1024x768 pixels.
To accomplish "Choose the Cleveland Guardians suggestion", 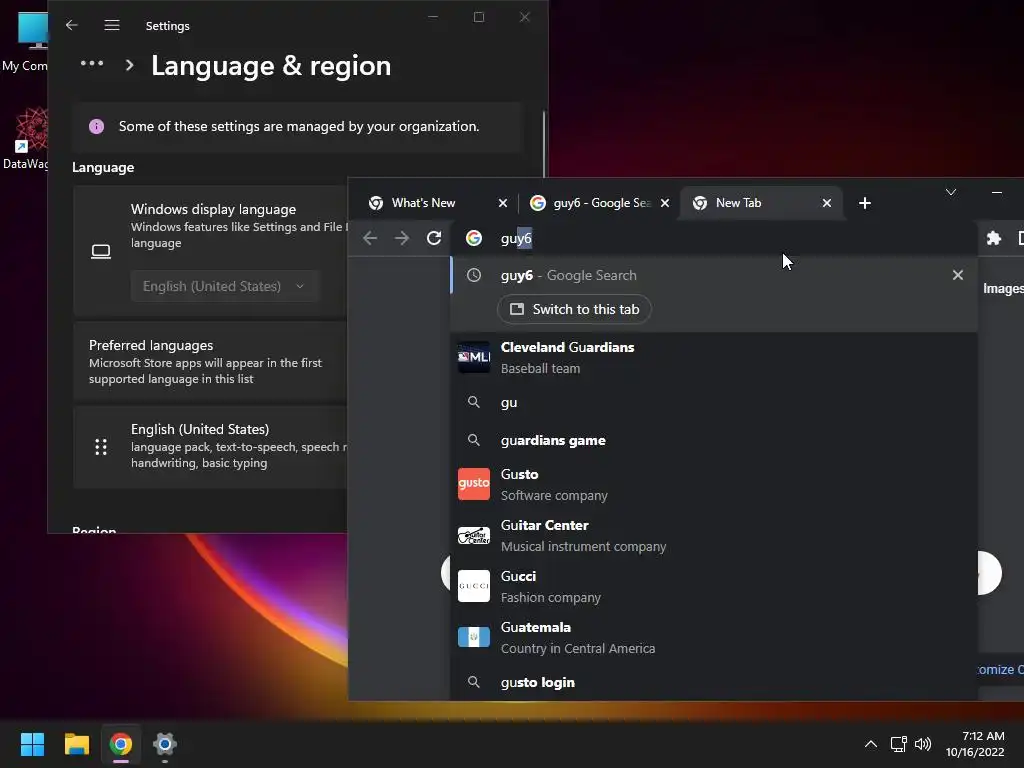I will pos(714,357).
